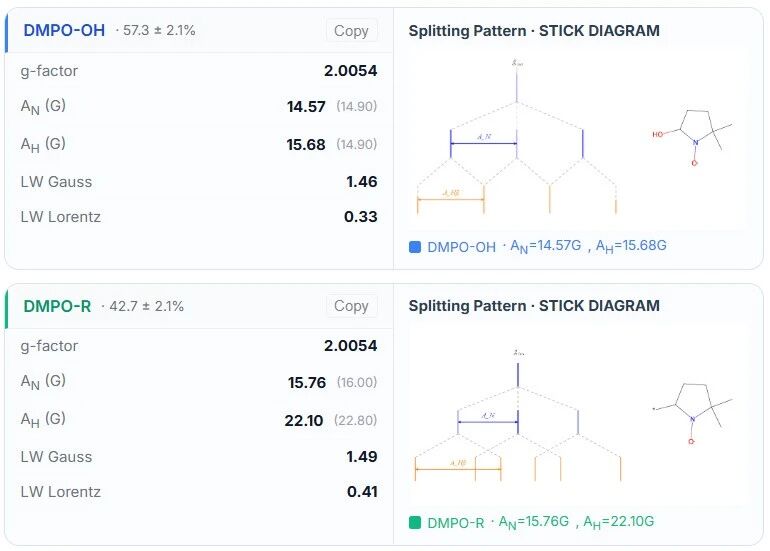Click the LW Lorentz value 0.41
The width and height of the screenshot is (770, 551).
[x=361, y=492]
